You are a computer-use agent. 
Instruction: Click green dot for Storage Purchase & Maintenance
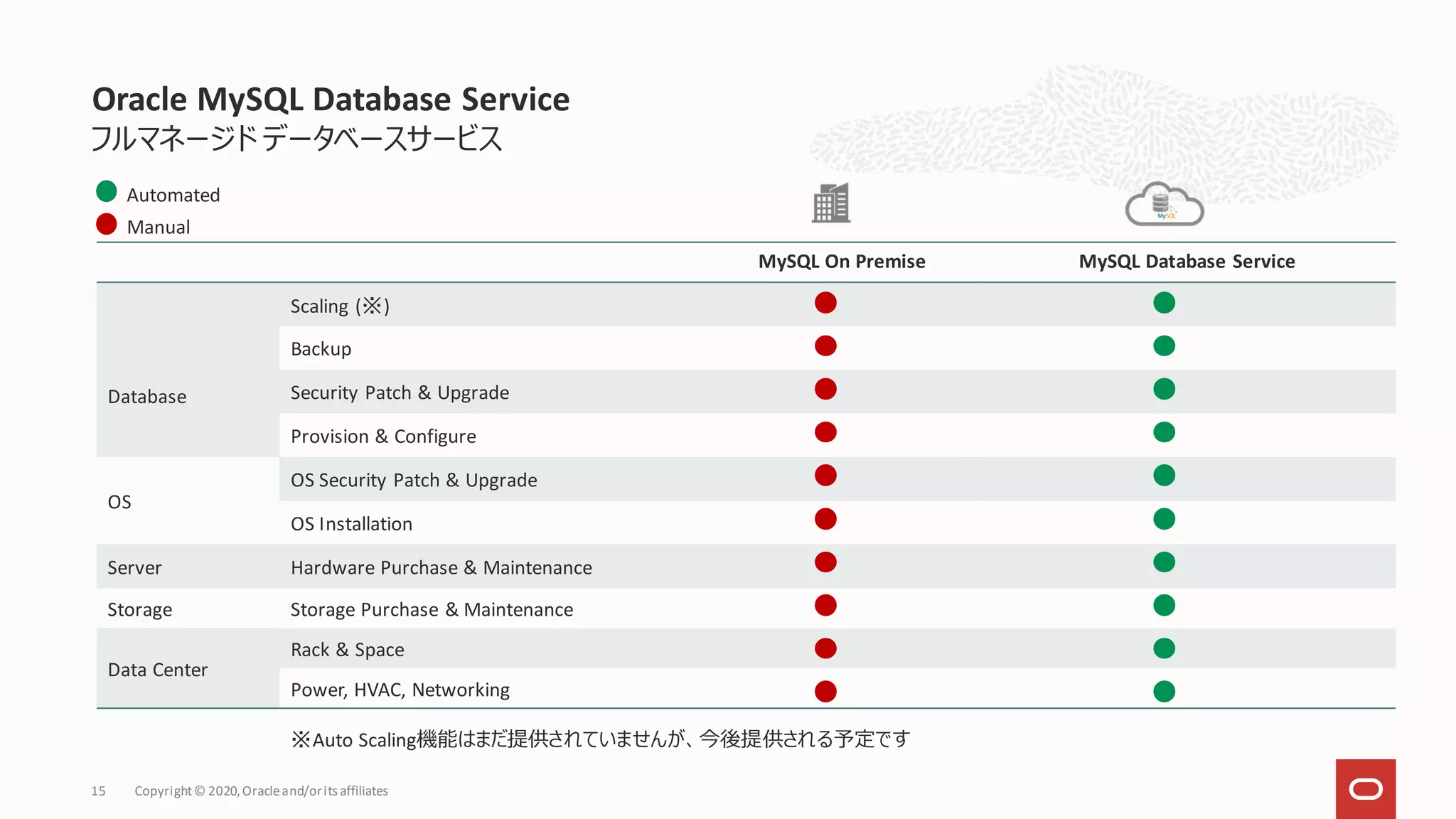tap(1164, 606)
